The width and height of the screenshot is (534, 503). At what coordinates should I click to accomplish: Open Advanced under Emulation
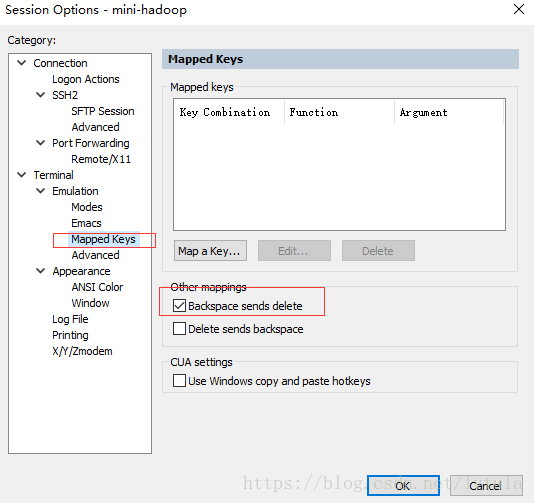click(95, 255)
